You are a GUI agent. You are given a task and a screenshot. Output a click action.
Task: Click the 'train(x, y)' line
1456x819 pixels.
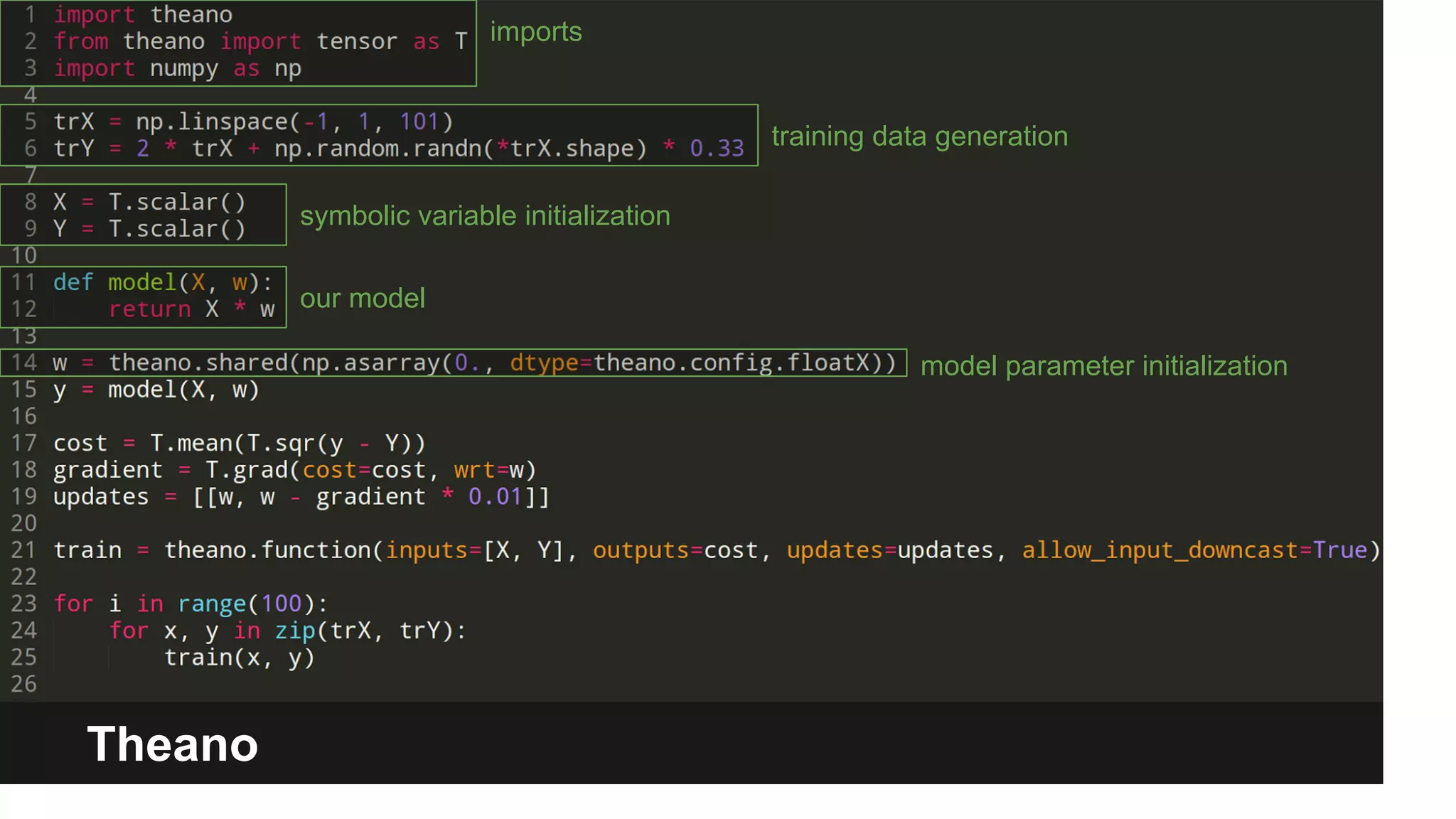[240, 658]
